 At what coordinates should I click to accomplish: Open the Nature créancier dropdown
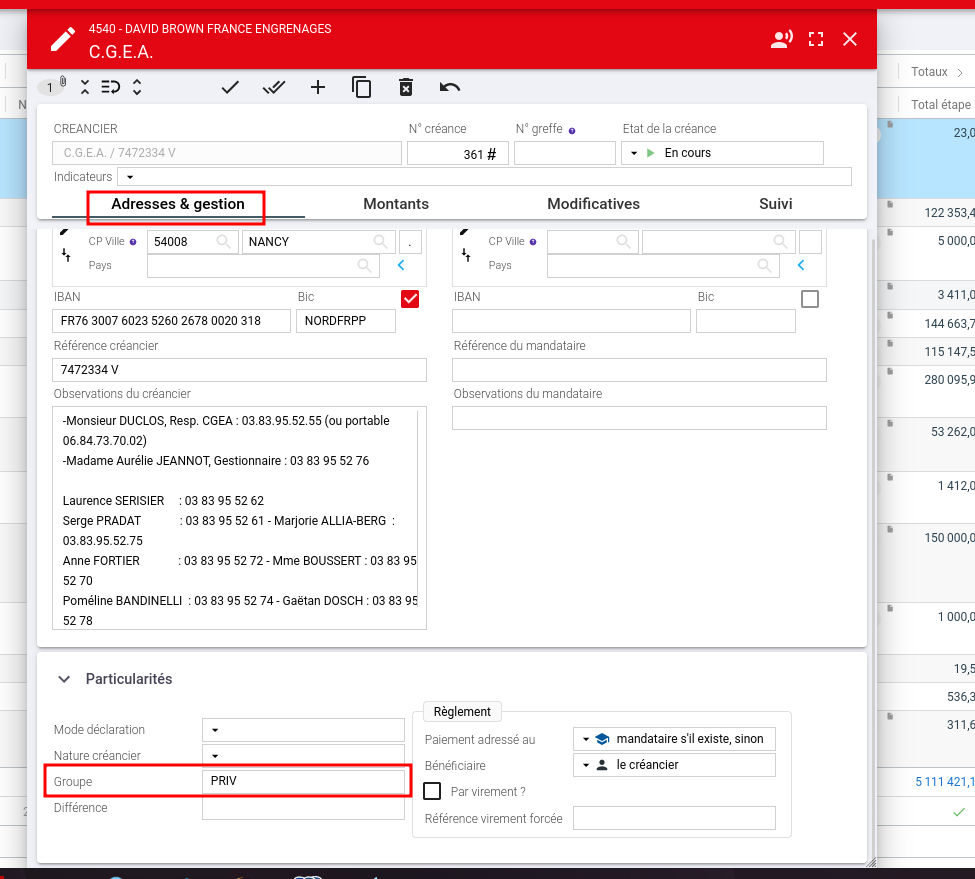coord(215,756)
